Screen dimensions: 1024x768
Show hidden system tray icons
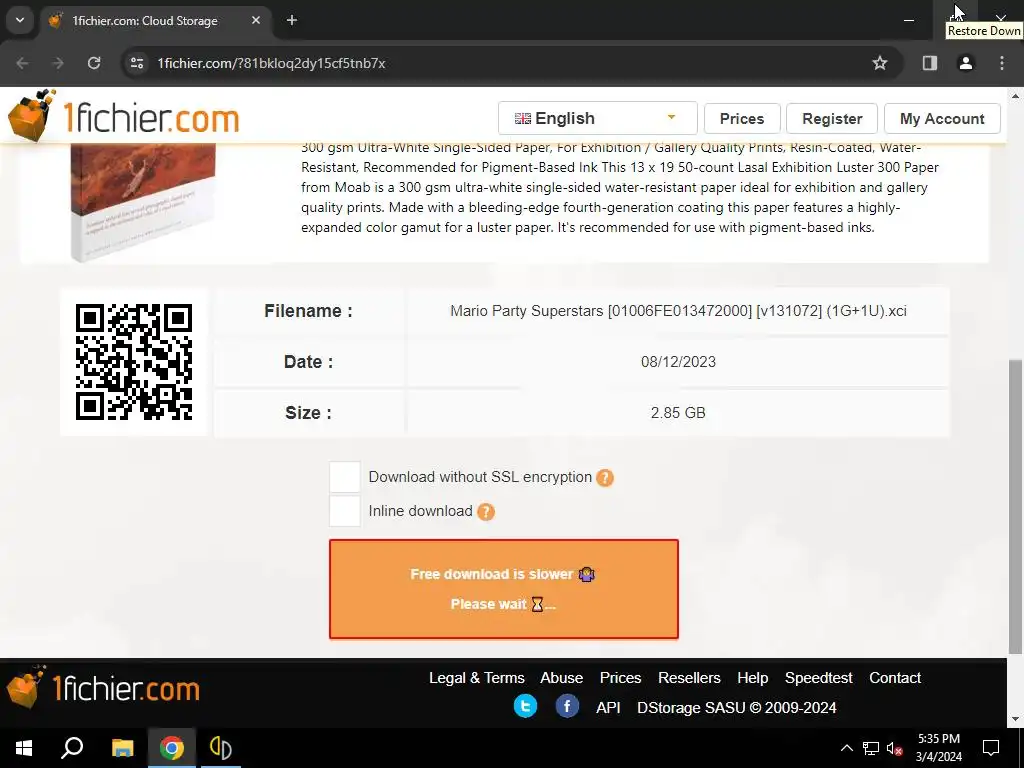tap(846, 748)
